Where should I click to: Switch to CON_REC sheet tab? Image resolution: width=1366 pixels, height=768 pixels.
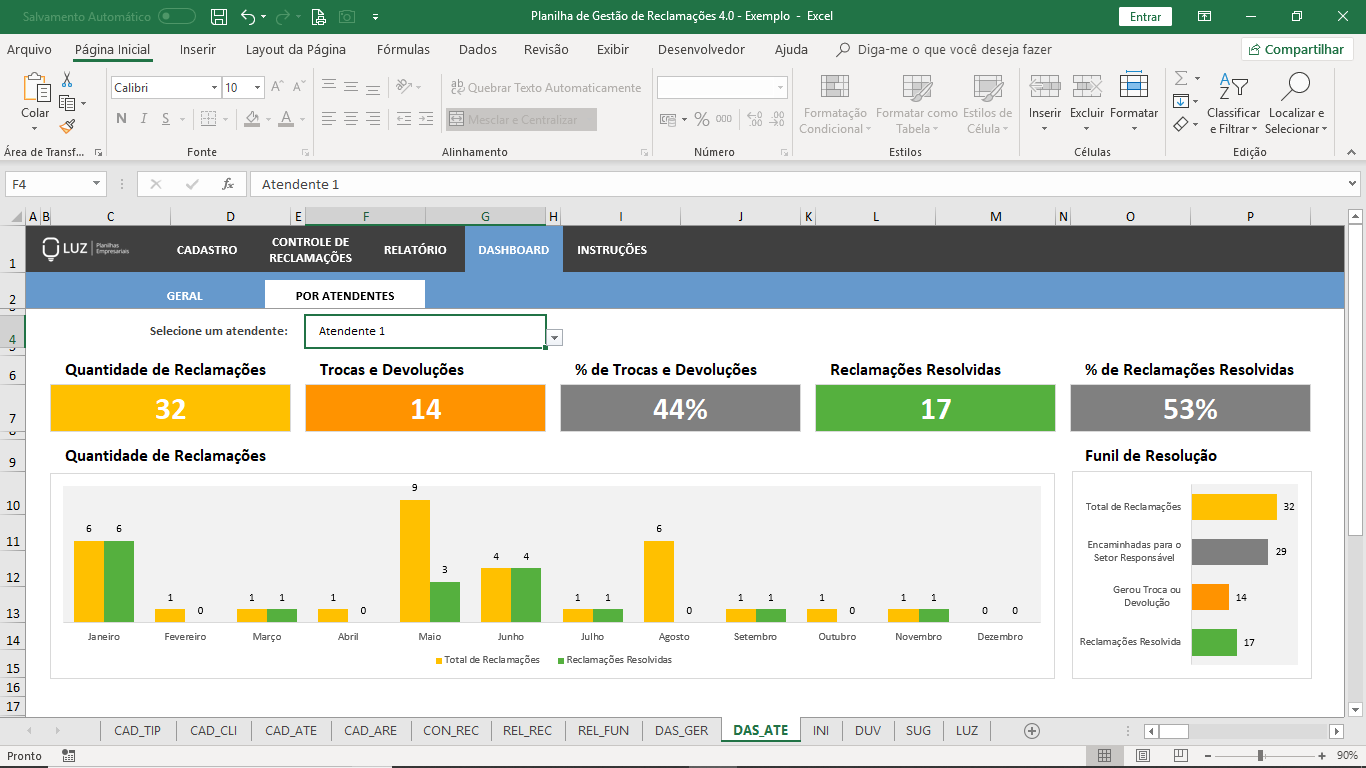pos(451,731)
